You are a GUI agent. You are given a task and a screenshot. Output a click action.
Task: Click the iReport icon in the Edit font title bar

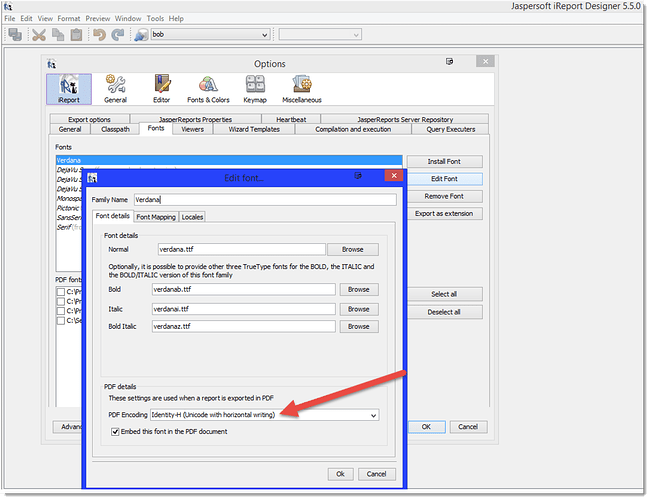(92, 178)
